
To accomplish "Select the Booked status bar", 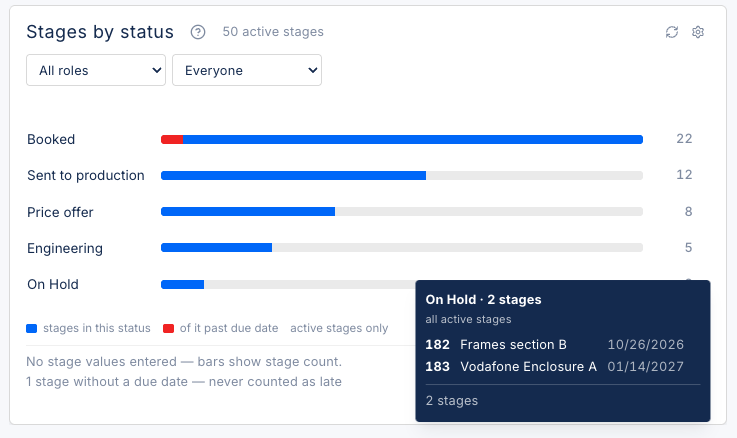I will [402, 140].
